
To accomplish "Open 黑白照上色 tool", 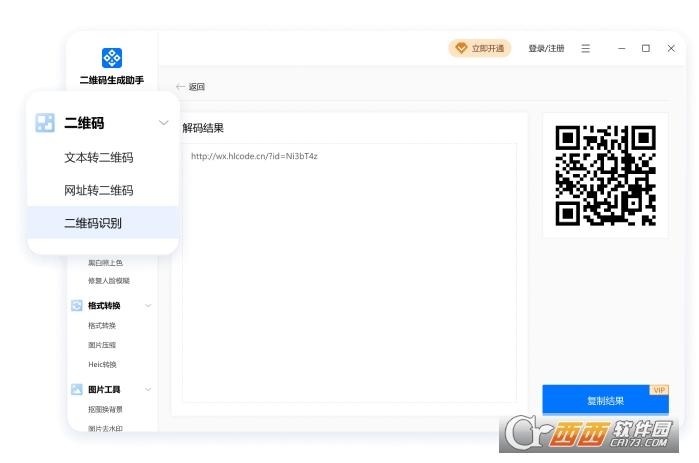I will click(x=105, y=263).
